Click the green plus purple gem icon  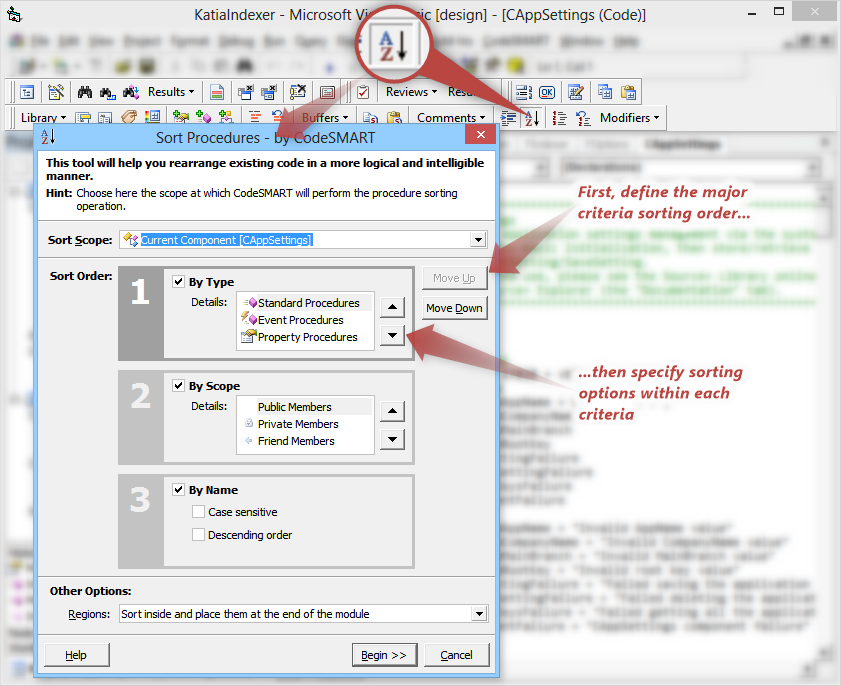click(x=203, y=117)
